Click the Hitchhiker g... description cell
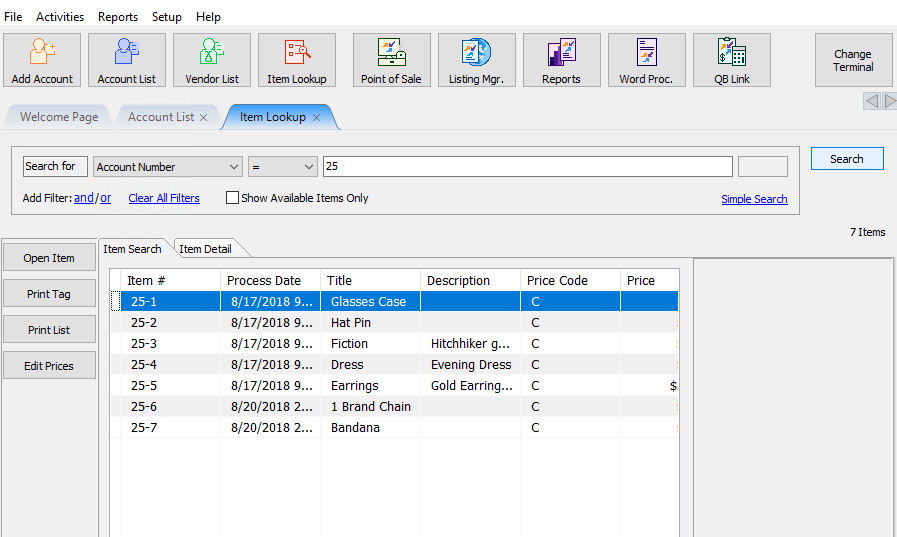 coord(470,344)
